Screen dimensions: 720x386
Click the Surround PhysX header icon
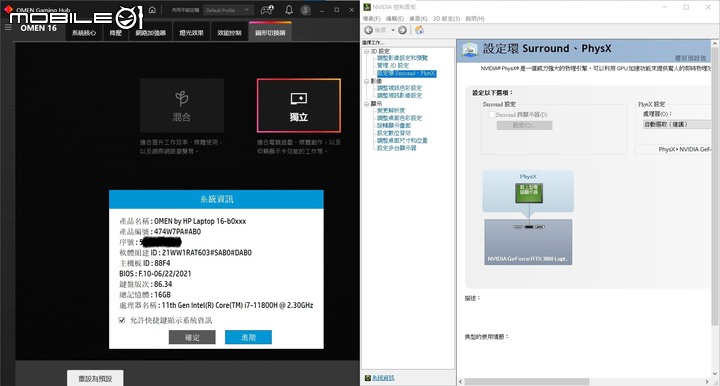pos(470,49)
